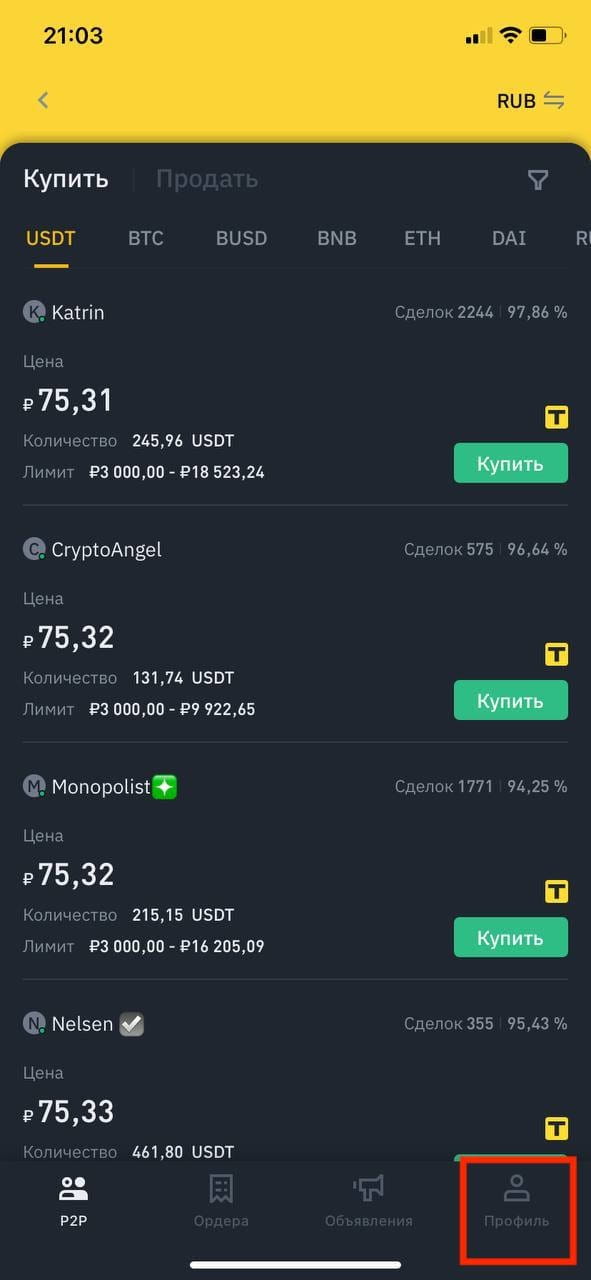The height and width of the screenshot is (1280, 591).
Task: Switch to the ETH tab
Action: point(422,239)
